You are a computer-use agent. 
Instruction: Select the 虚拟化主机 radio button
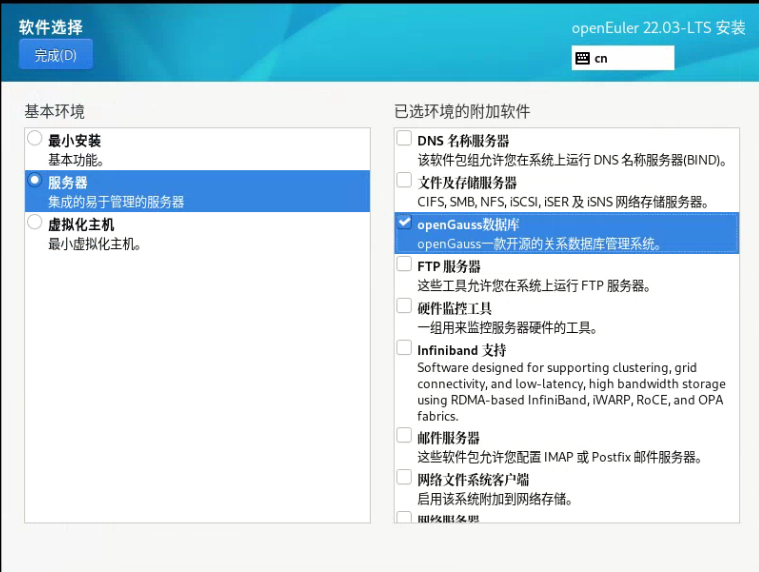tap(34, 222)
